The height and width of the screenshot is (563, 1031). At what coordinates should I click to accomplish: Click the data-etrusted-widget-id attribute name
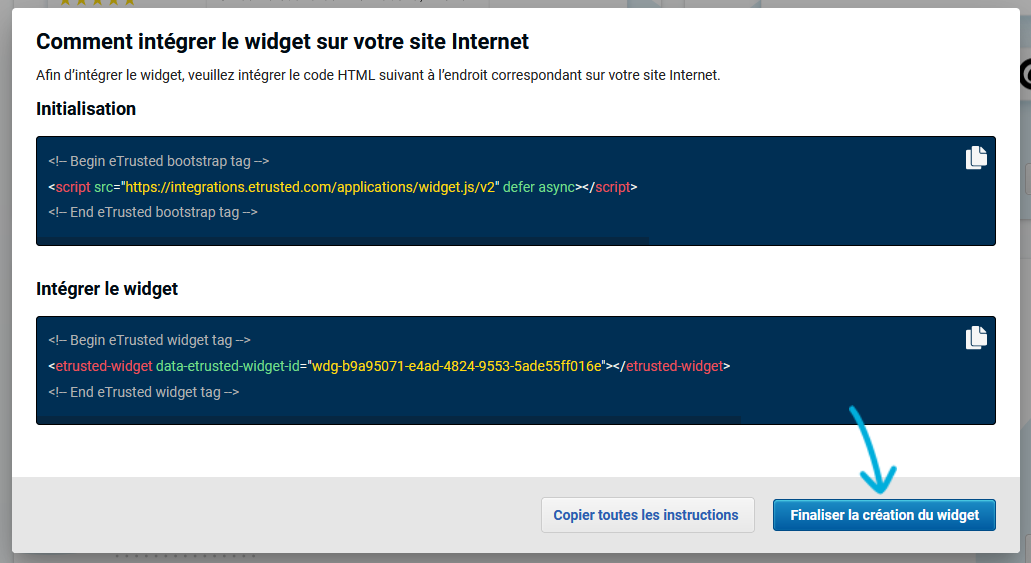pyautogui.click(x=229, y=366)
